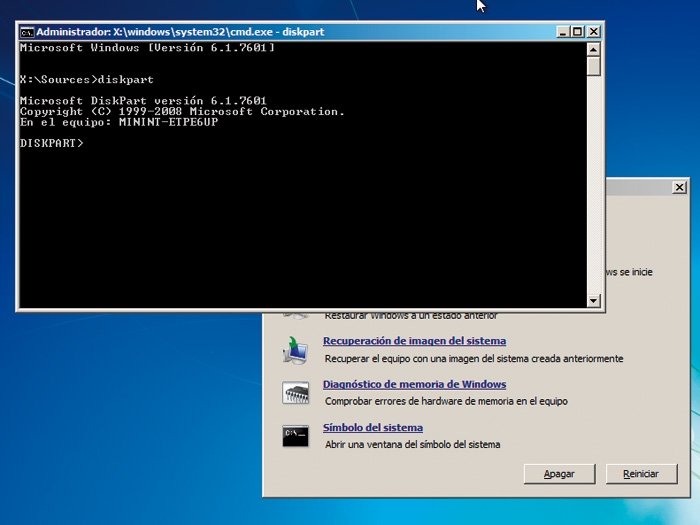Click the Apagar button

559,474
